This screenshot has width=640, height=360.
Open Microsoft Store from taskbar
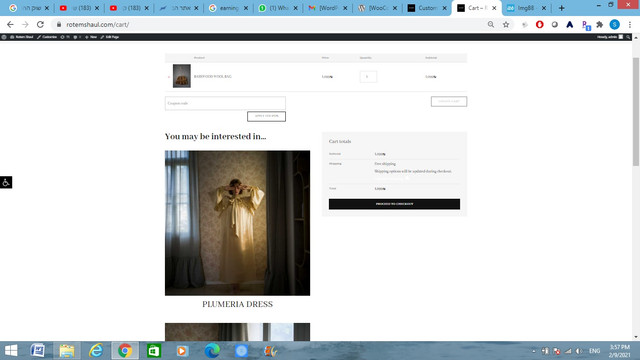[154, 351]
